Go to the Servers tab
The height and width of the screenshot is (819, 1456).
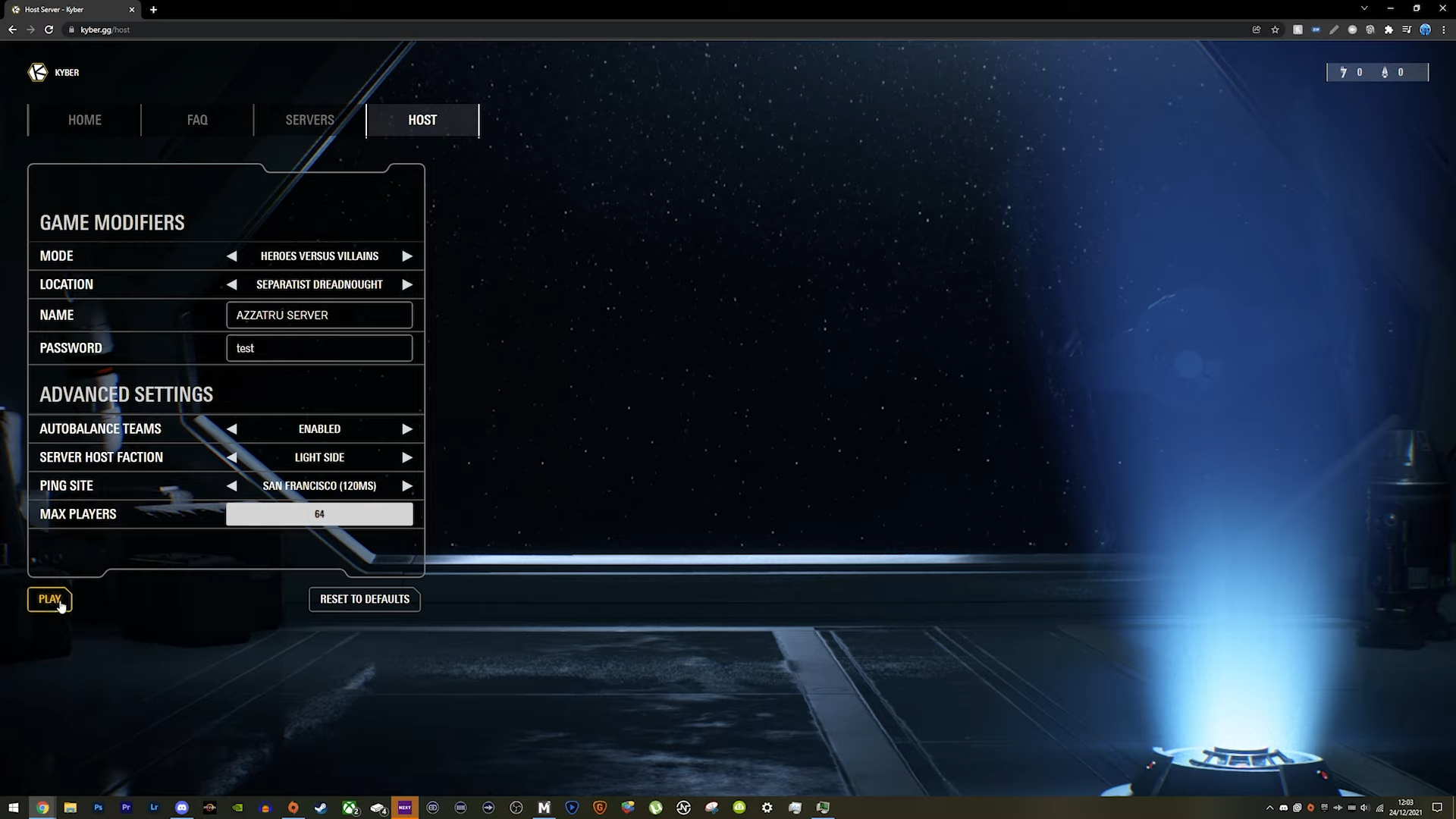click(x=309, y=120)
